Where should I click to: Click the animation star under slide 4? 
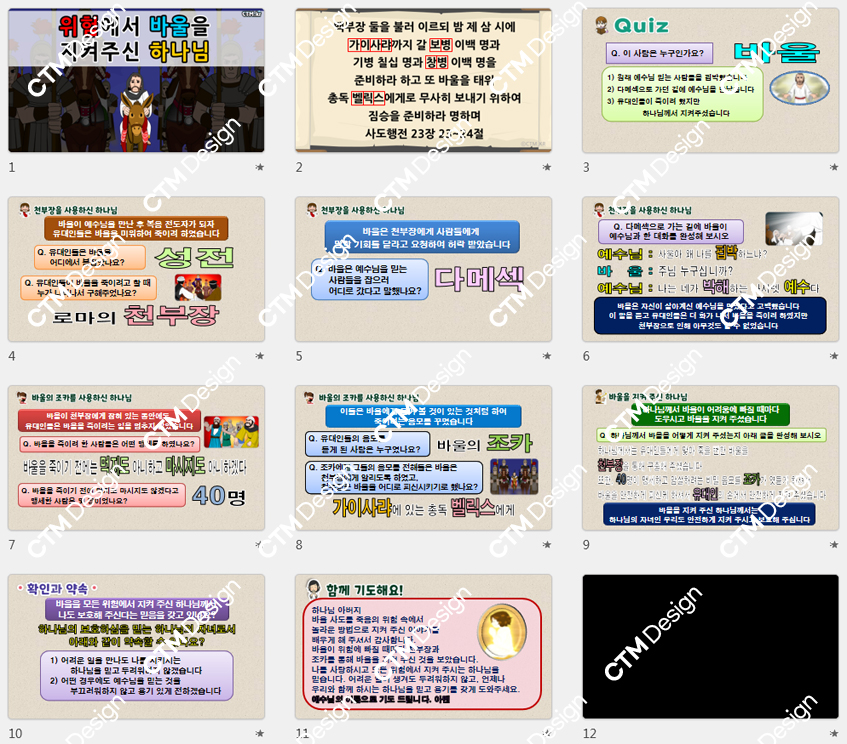coord(260,357)
